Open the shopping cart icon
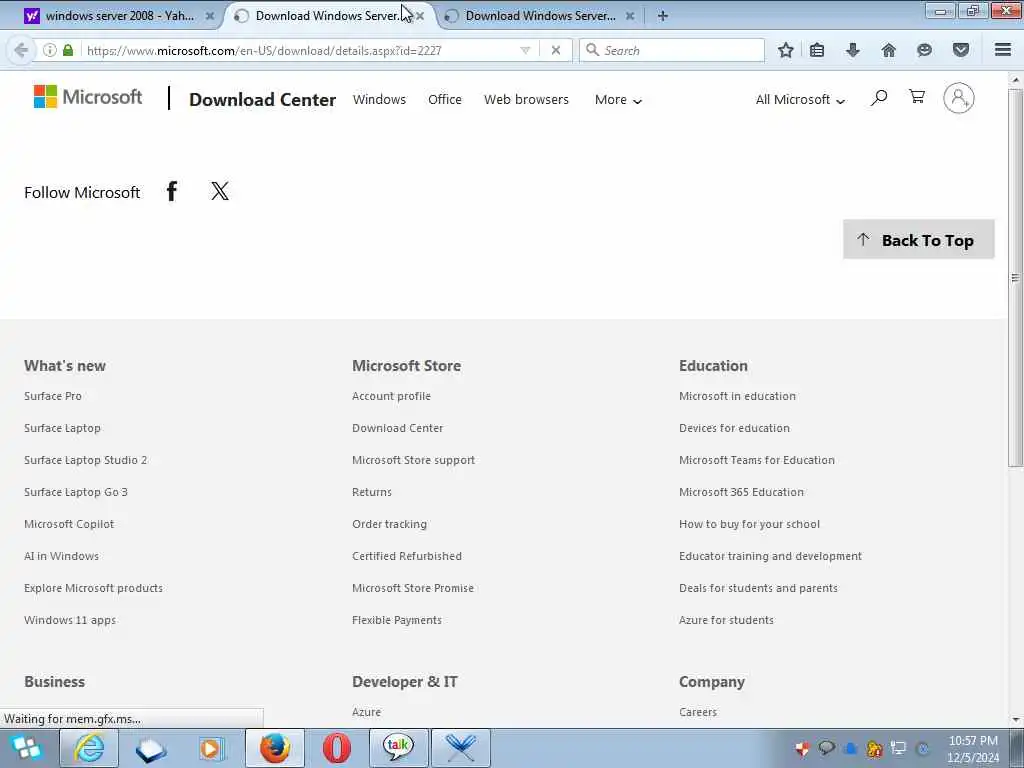The height and width of the screenshot is (768, 1024). [x=917, y=97]
